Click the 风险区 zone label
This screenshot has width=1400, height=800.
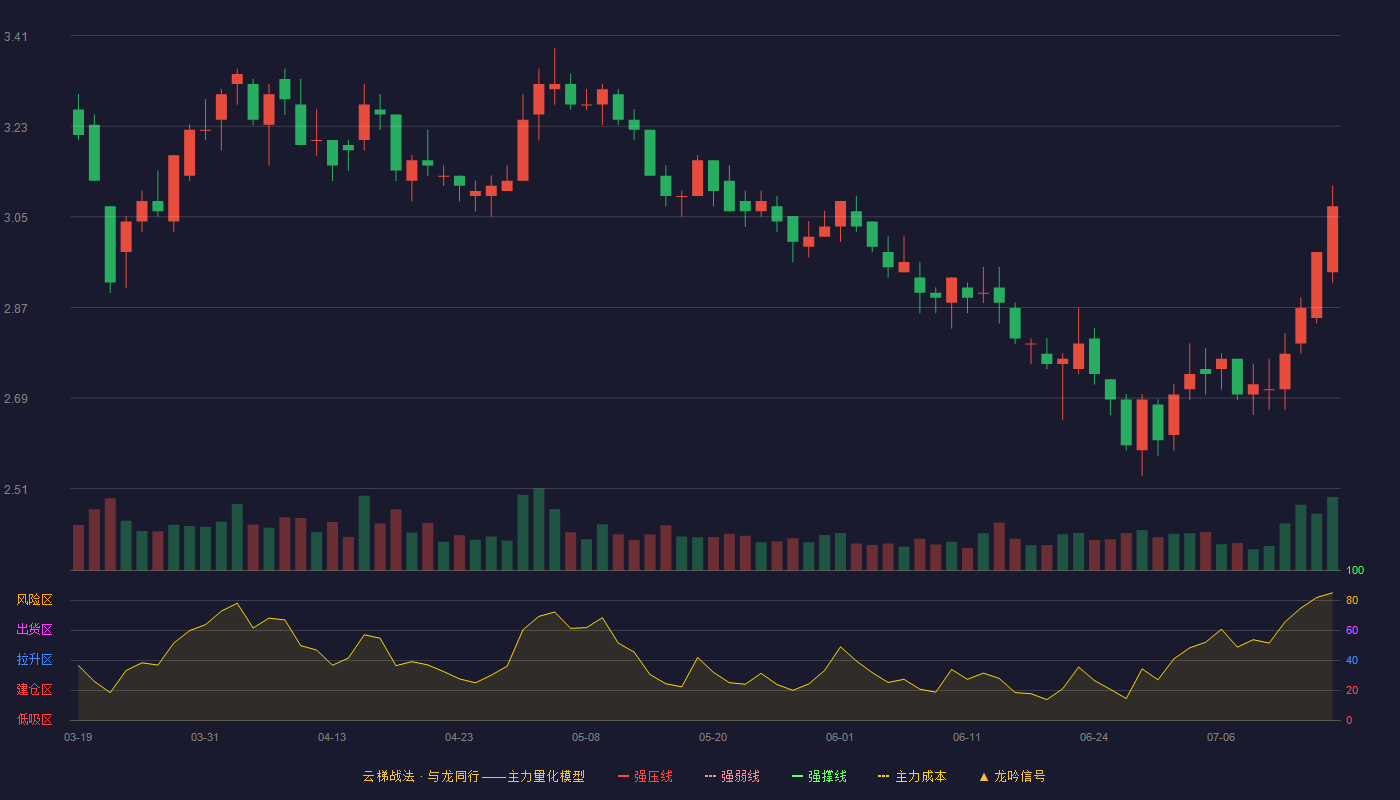pyautogui.click(x=34, y=600)
